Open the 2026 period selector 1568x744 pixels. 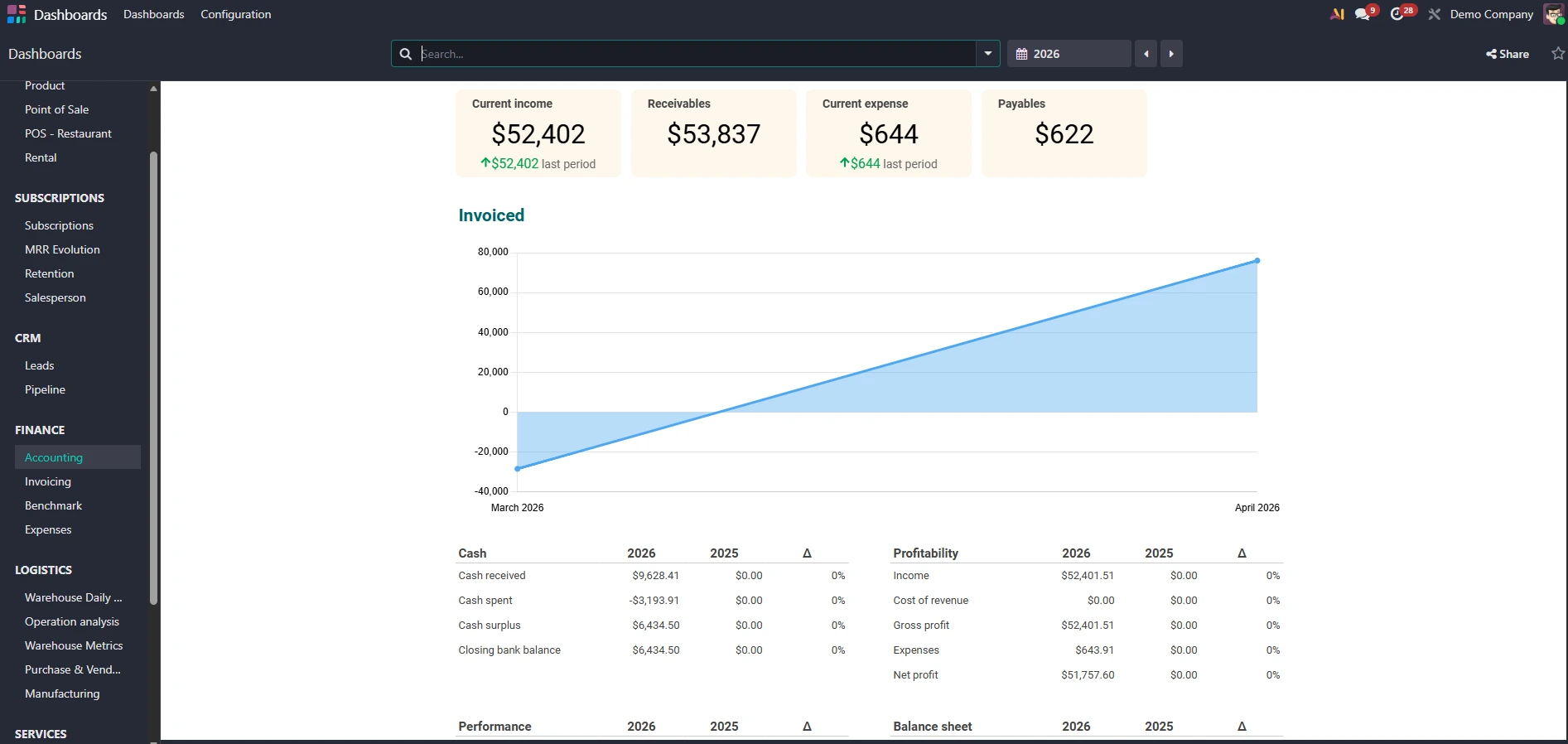pos(1069,54)
